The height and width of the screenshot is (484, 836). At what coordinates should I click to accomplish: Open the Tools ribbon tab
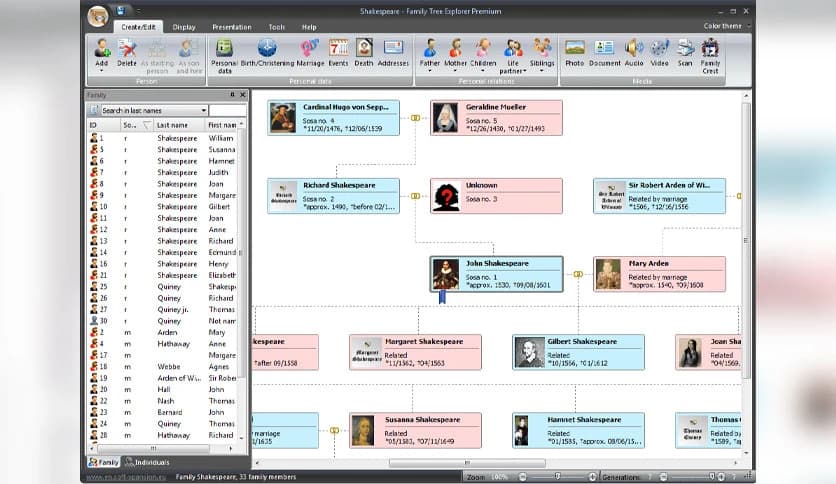[277, 27]
